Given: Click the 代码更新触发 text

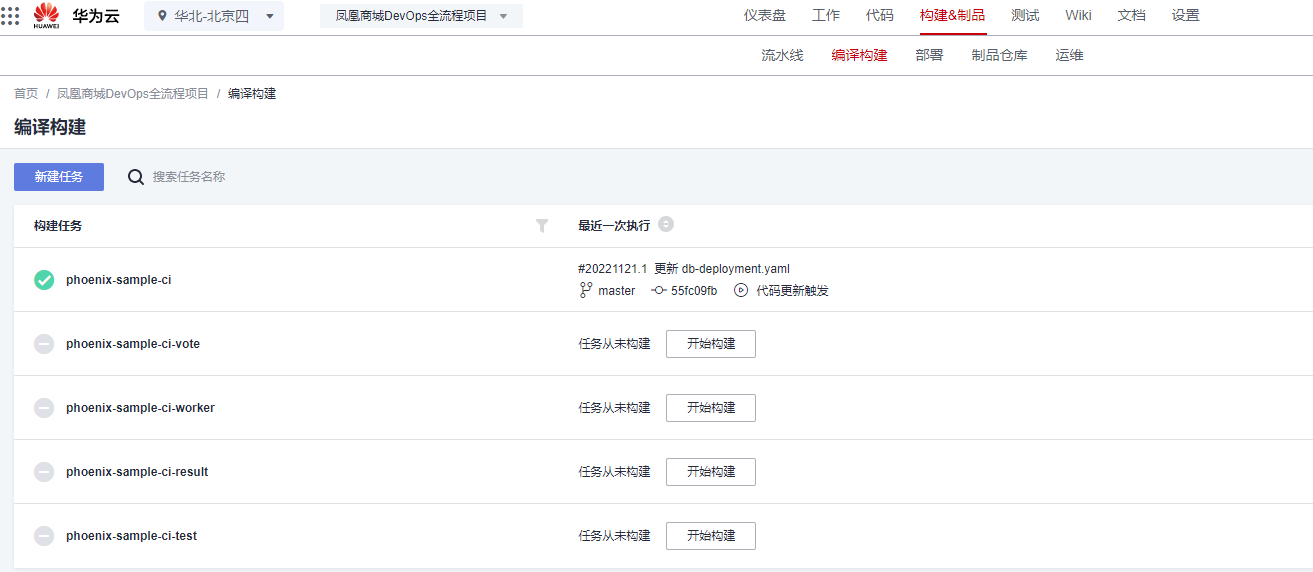Looking at the screenshot, I should [793, 291].
